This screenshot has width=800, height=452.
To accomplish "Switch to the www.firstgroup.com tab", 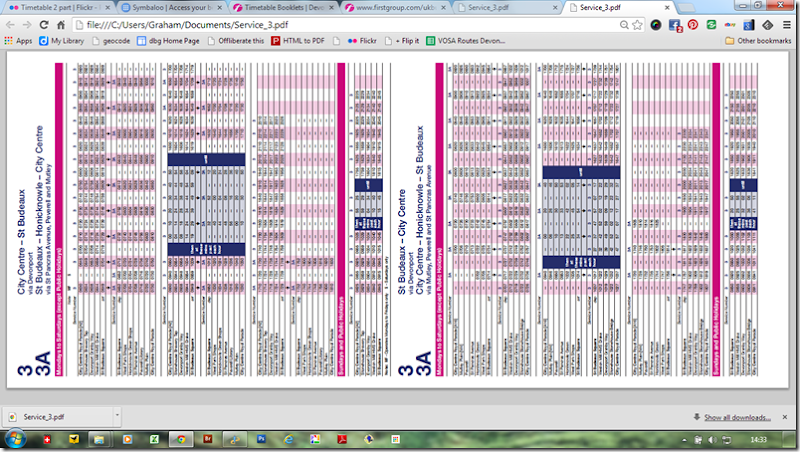I will 397,8.
